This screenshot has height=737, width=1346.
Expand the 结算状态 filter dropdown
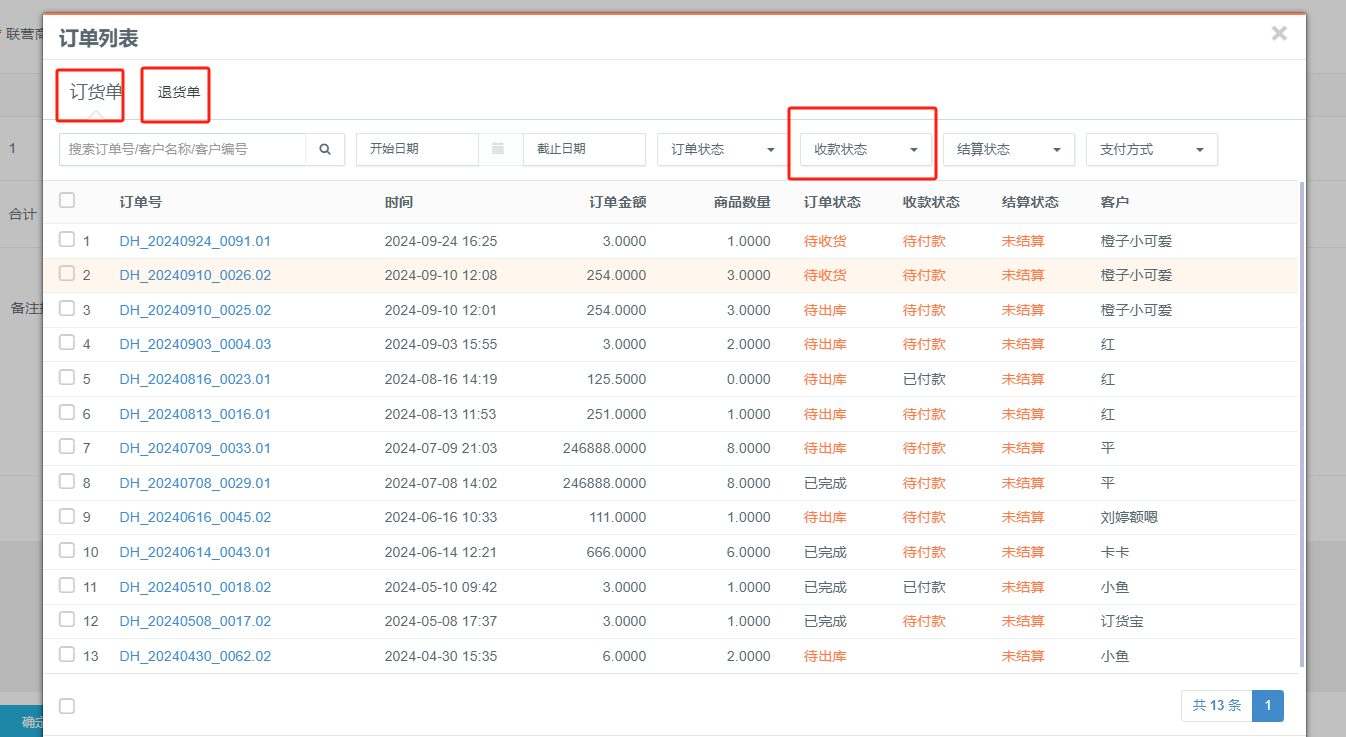pos(1009,149)
